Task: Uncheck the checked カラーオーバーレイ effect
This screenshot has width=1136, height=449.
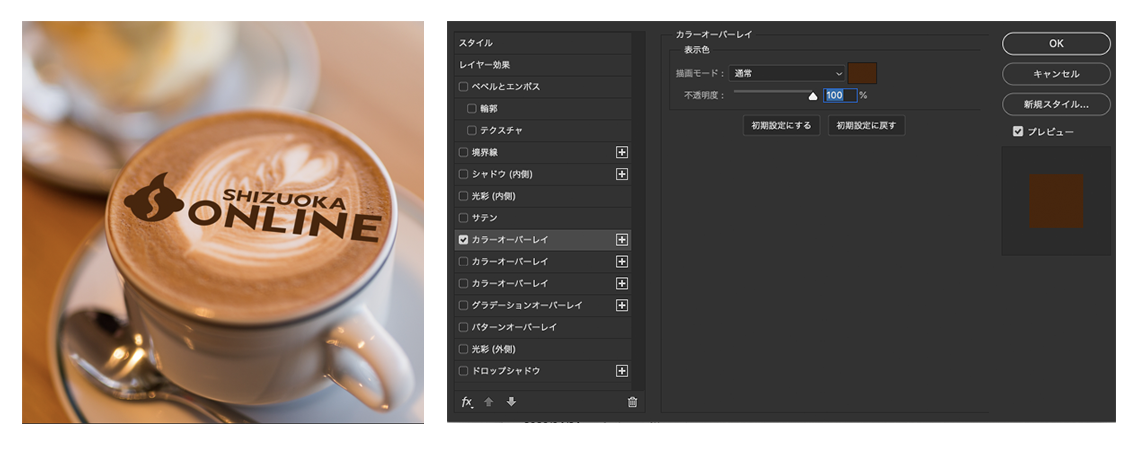Action: click(463, 240)
